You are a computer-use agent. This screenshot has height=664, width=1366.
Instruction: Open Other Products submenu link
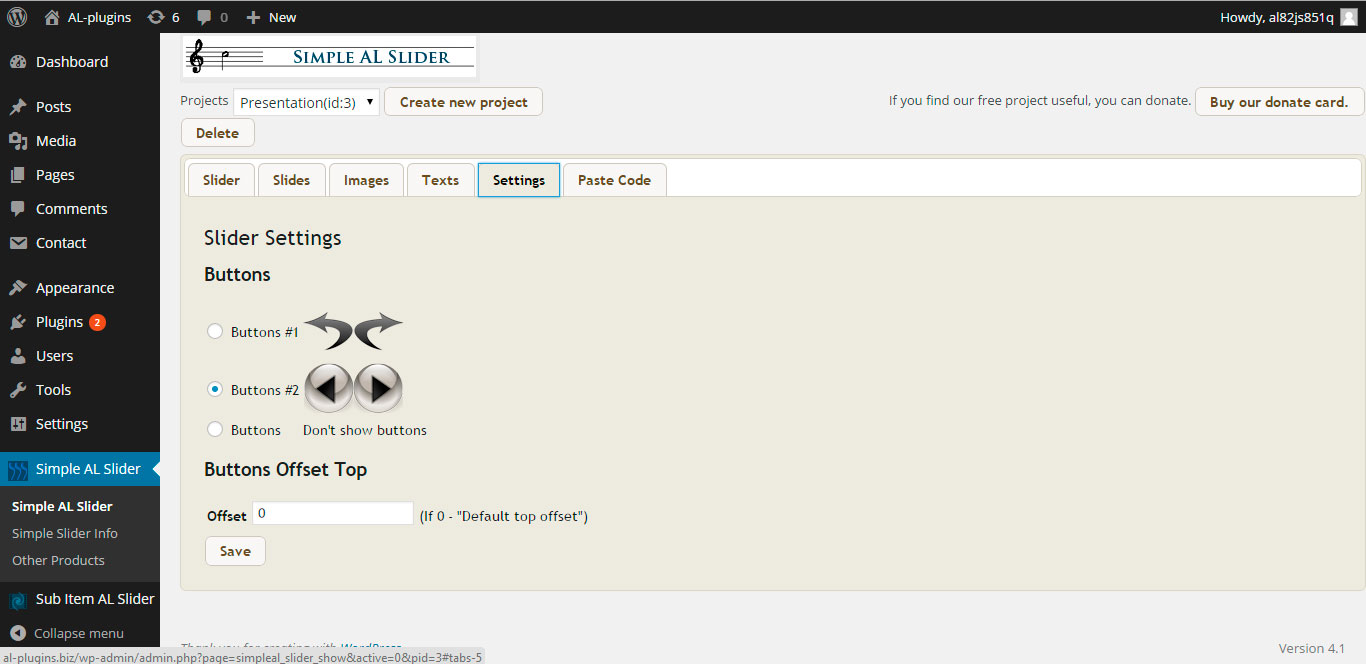click(x=58, y=560)
